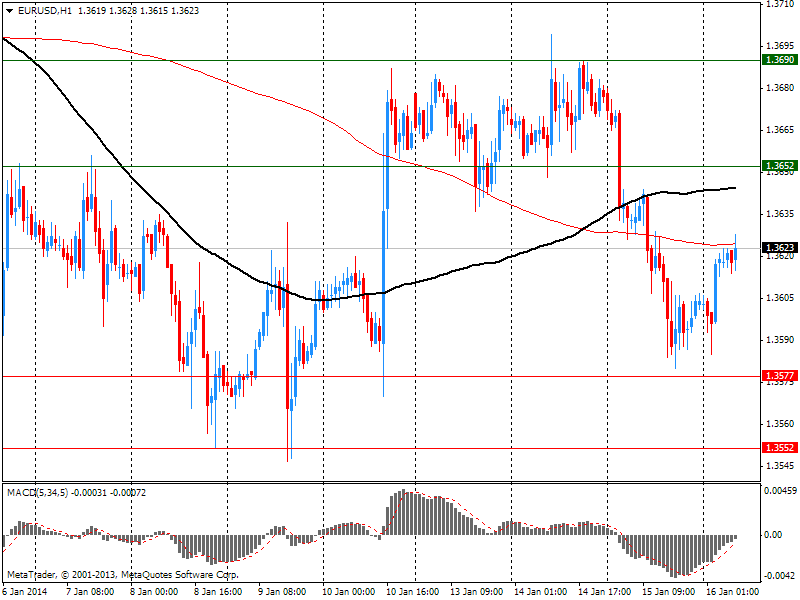Click the 8 Jan 00:00 time axis label
The height and width of the screenshot is (600, 800).
pyautogui.click(x=154, y=591)
